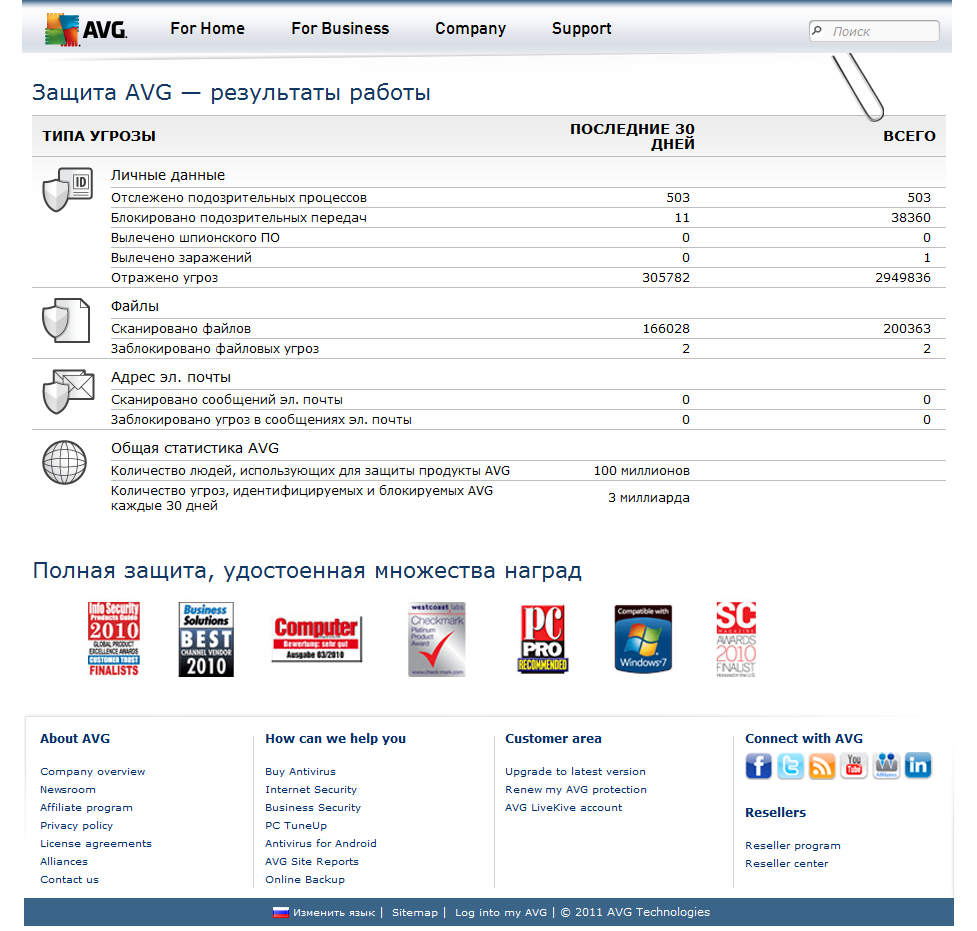This screenshot has width=977, height=931.
Task: Open the Reseller center link
Action: coord(787,864)
